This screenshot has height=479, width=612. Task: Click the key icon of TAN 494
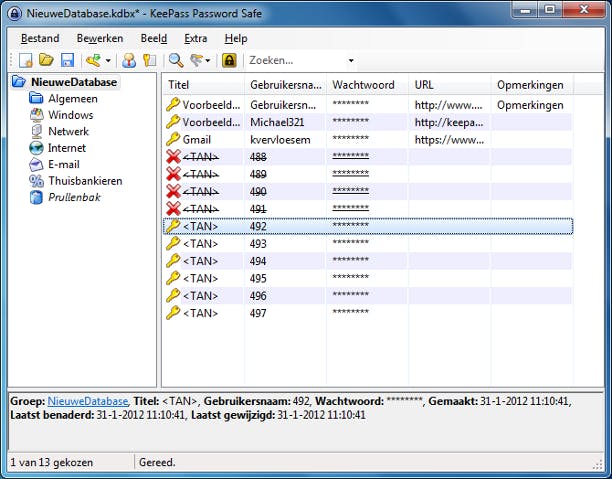(173, 261)
